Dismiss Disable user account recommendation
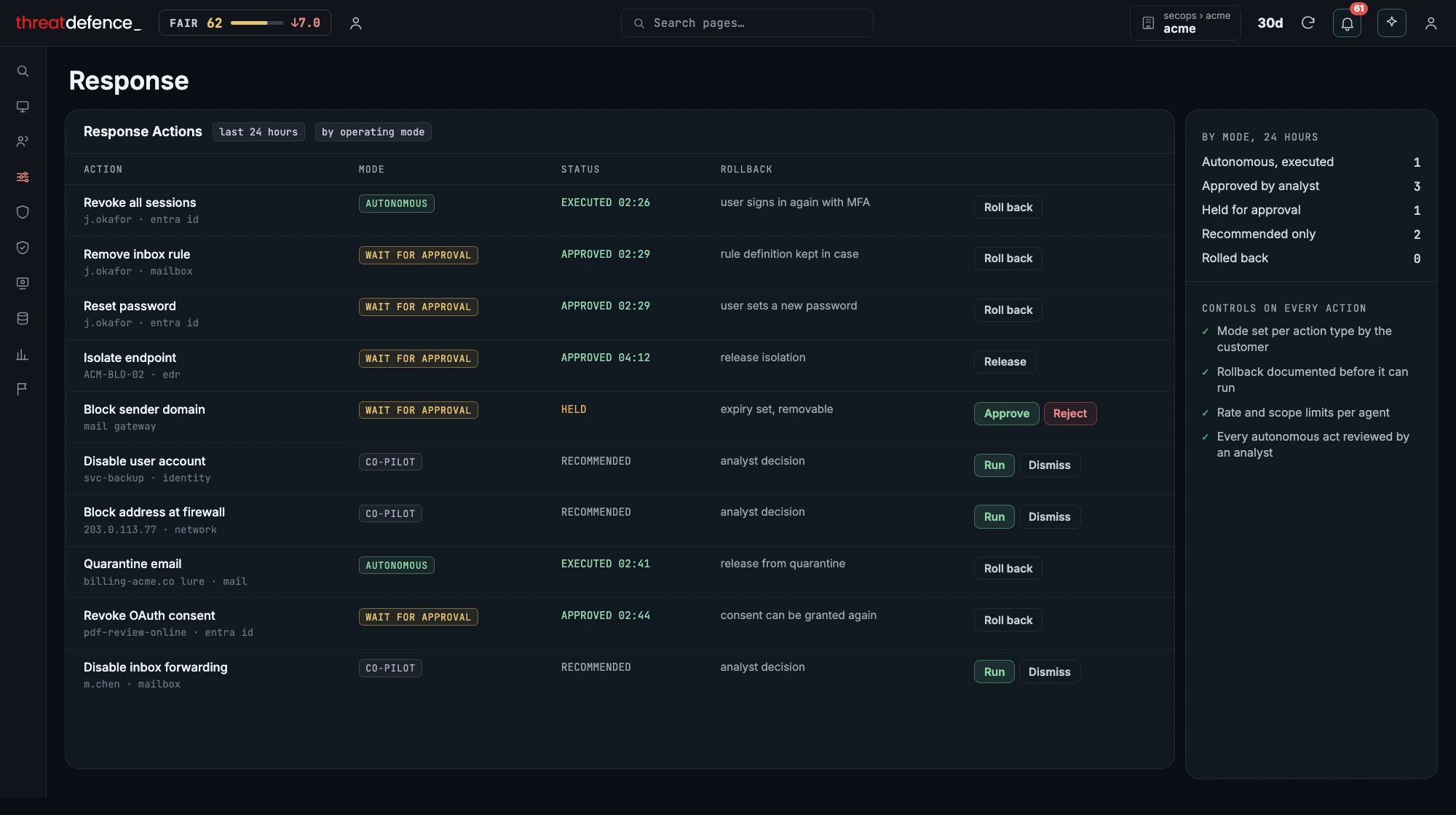The height and width of the screenshot is (815, 1456). pyautogui.click(x=1049, y=465)
